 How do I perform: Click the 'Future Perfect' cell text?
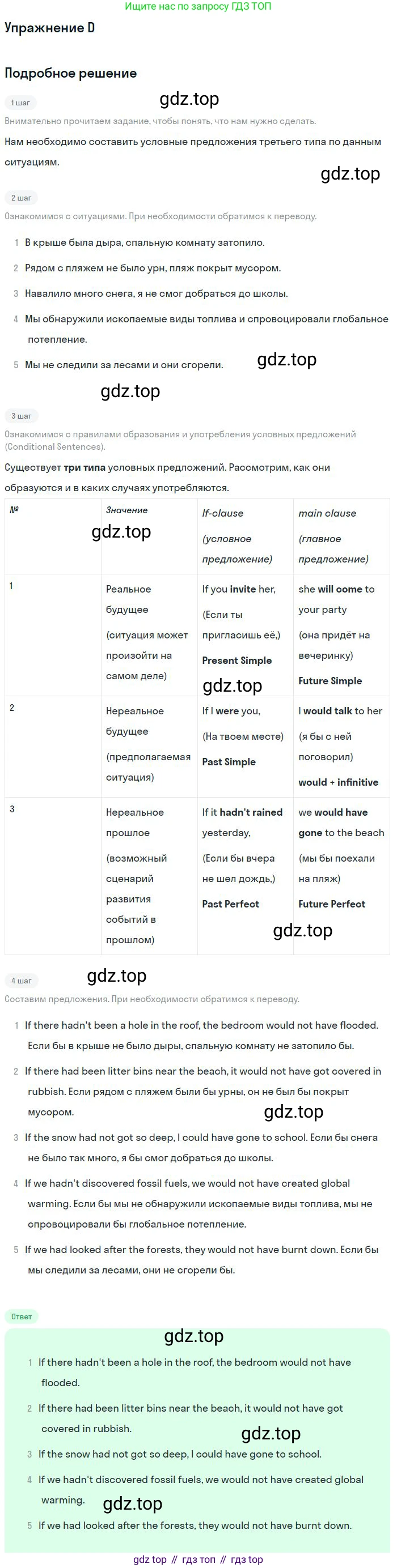[x=332, y=904]
